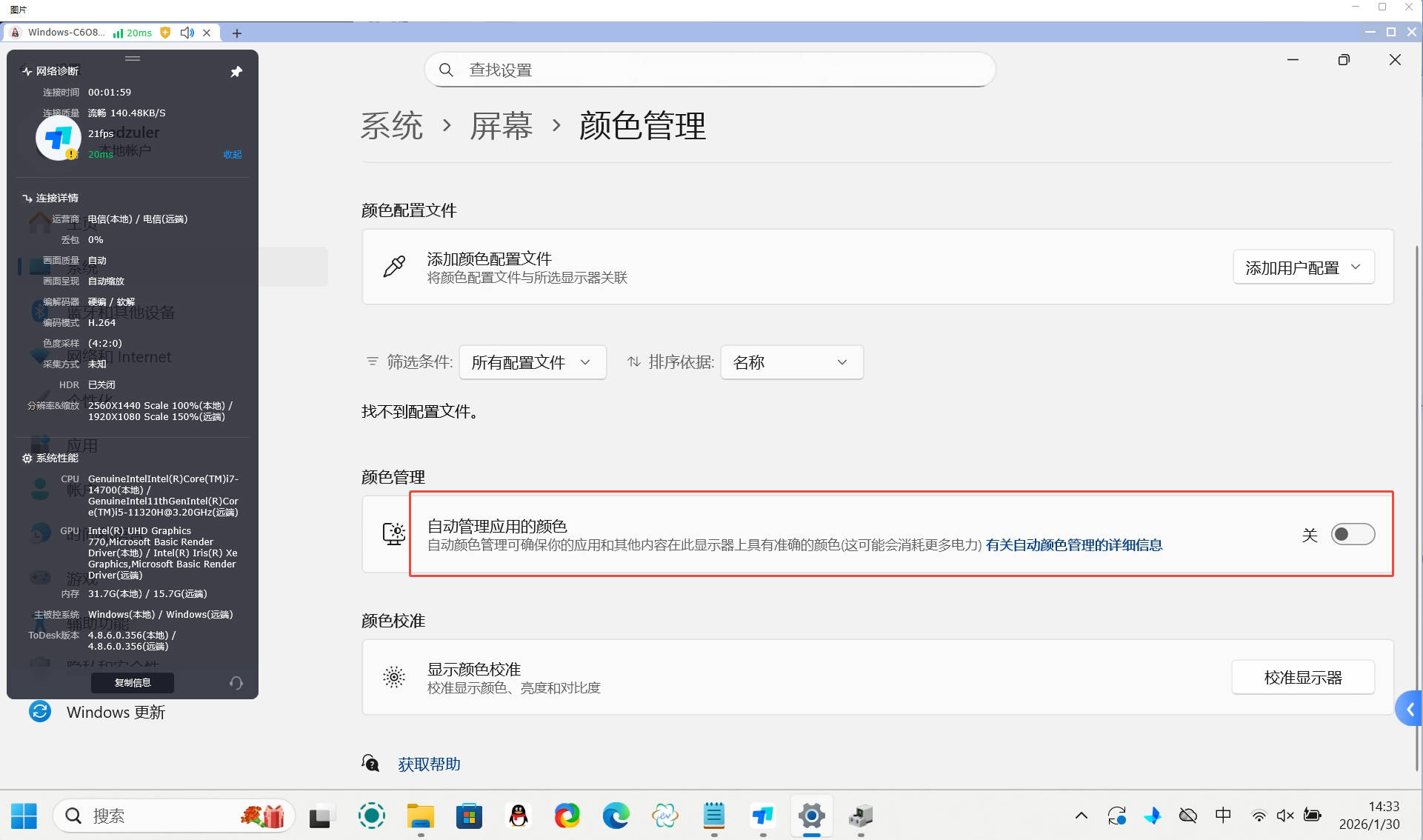Click 复制信息 in the ToDesk panel
This screenshot has height=840, width=1423.
132,682
